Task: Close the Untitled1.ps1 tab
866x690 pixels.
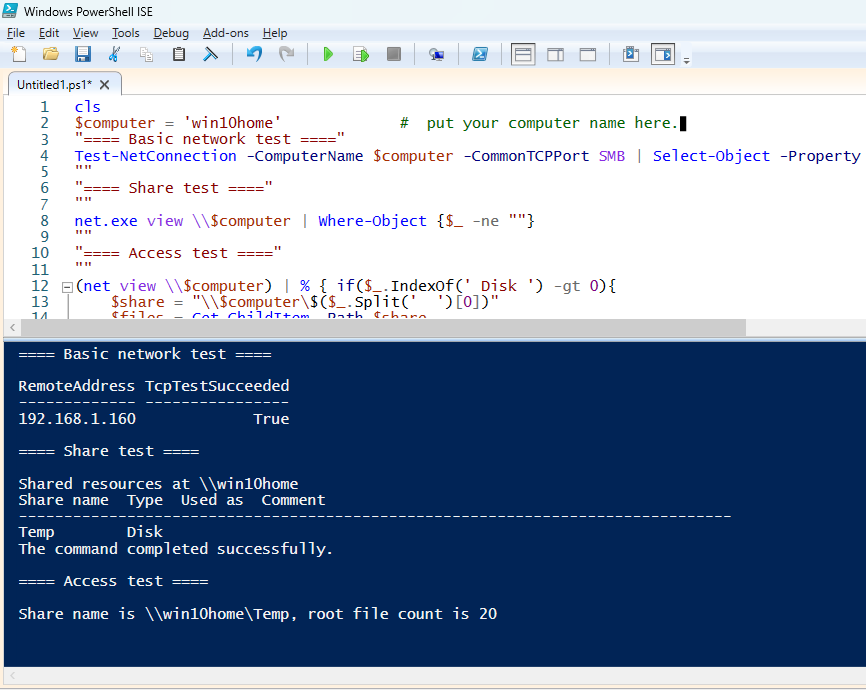Action: pos(104,85)
